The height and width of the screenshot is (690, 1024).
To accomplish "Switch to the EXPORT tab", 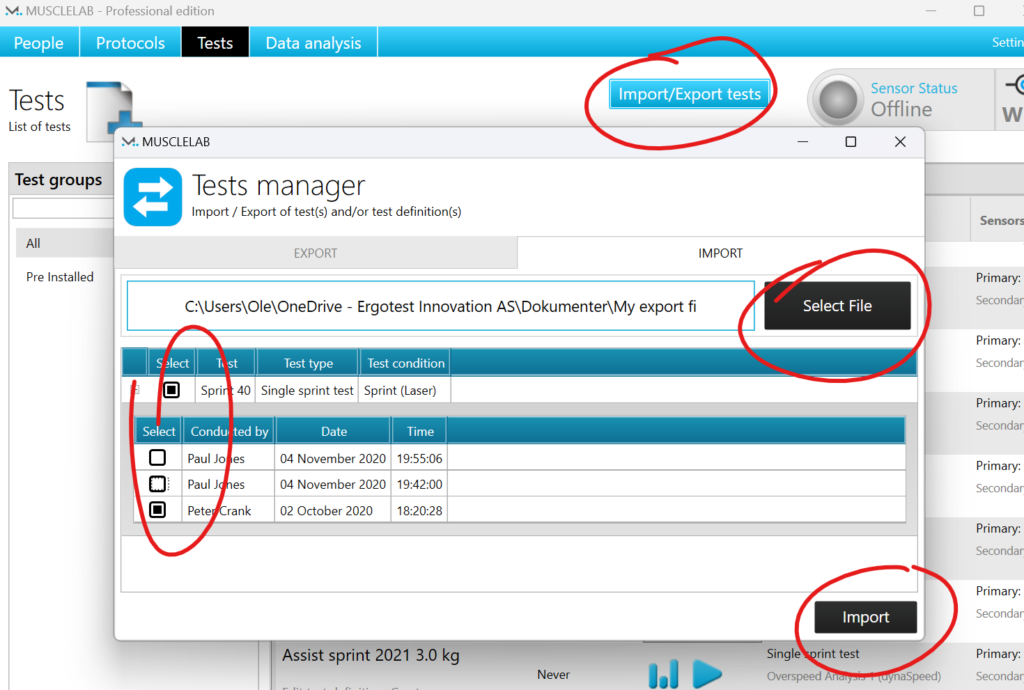I will 315,253.
